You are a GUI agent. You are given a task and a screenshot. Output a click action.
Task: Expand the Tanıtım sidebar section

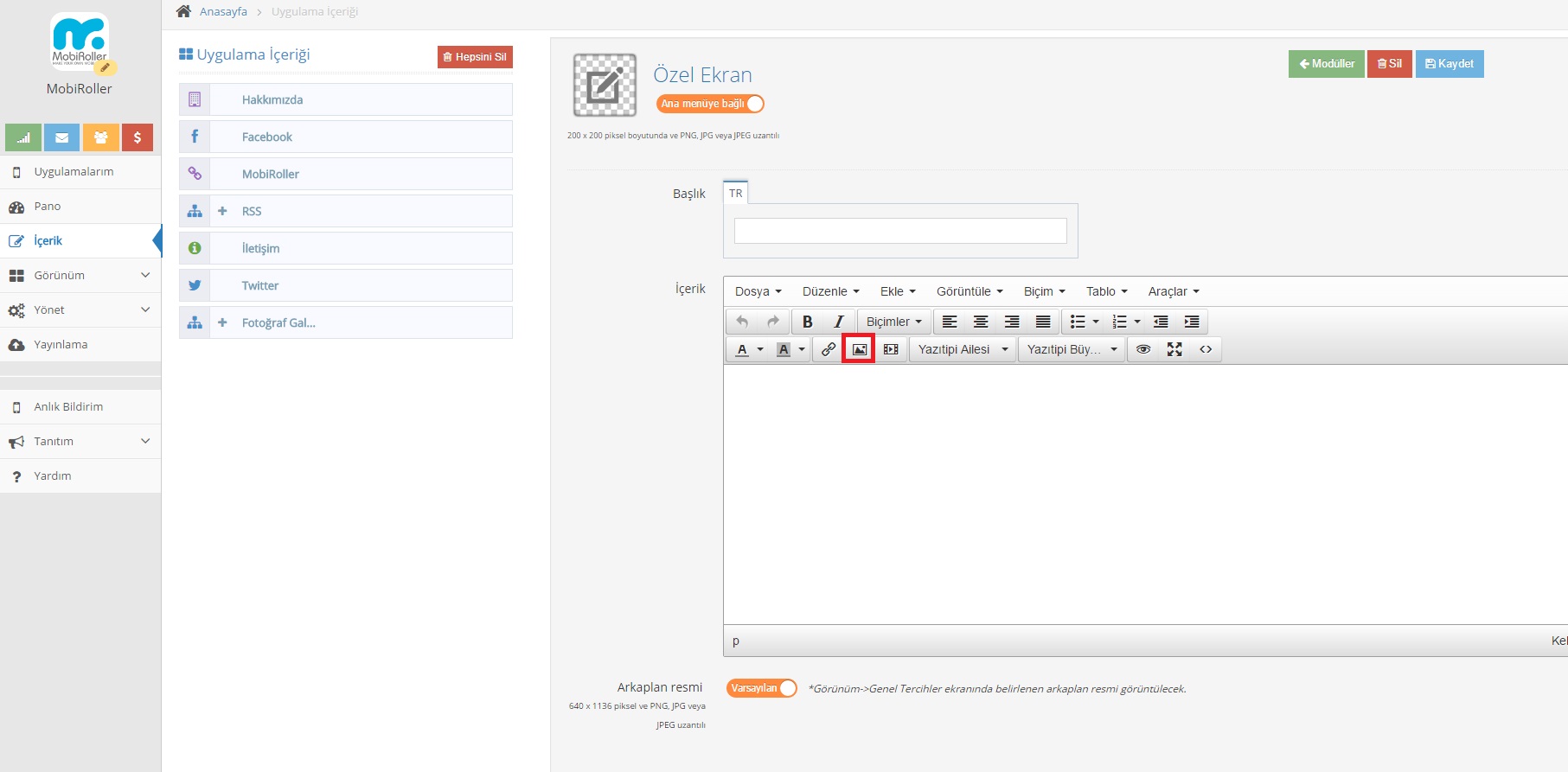pos(80,442)
